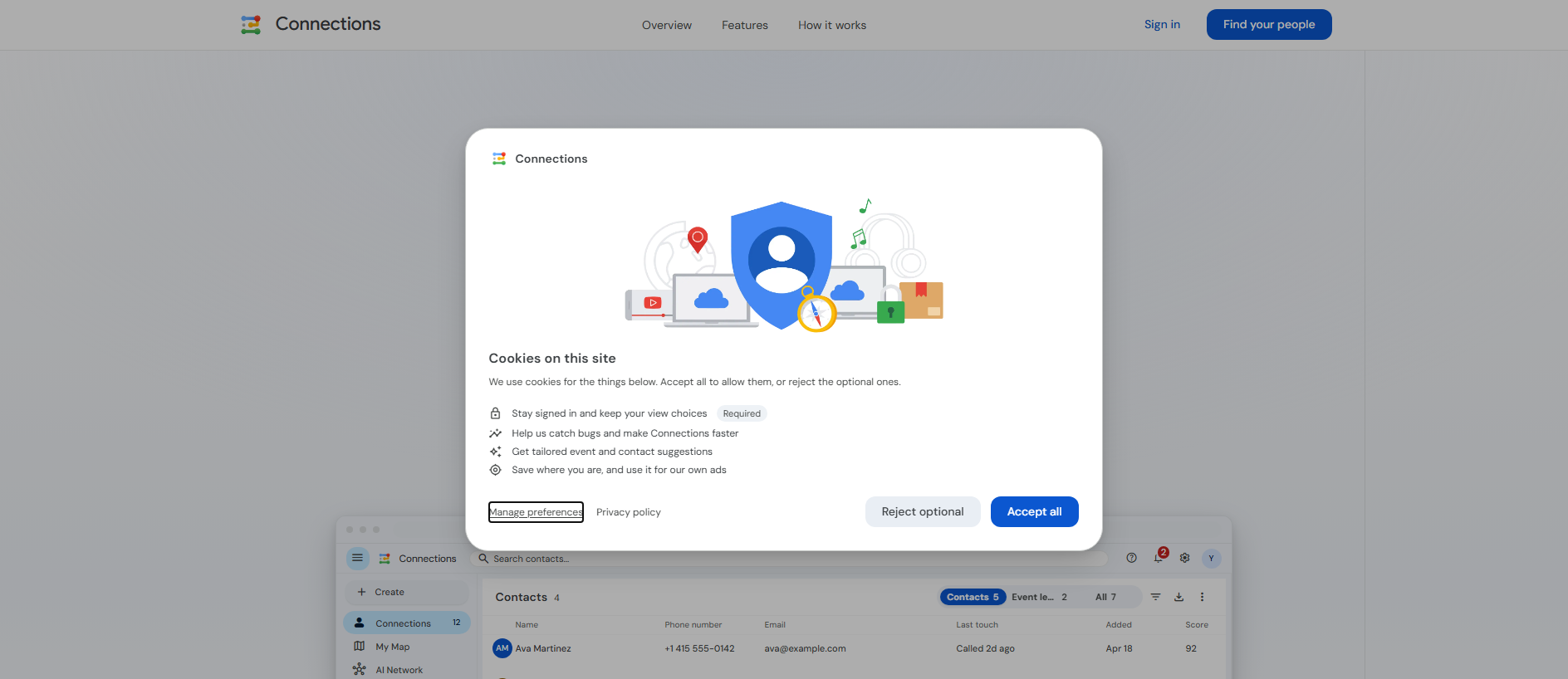Open the filter icon above the contacts table

point(1155,597)
